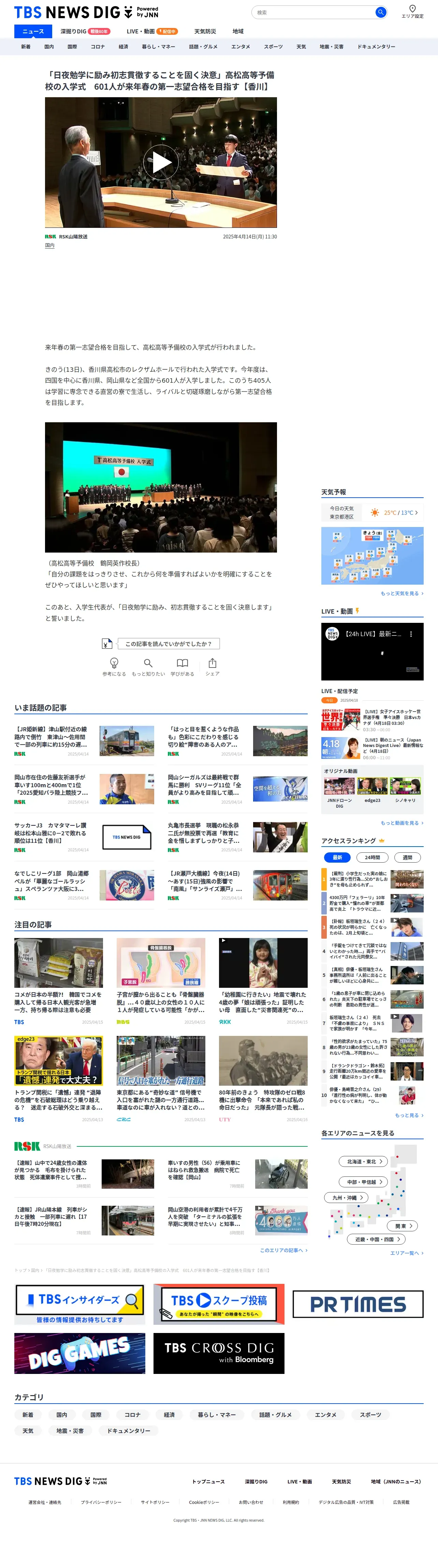
Task: Click the feedback icon beside この記事を読んでいかがでしたか
Action: pyautogui.click(x=107, y=643)
